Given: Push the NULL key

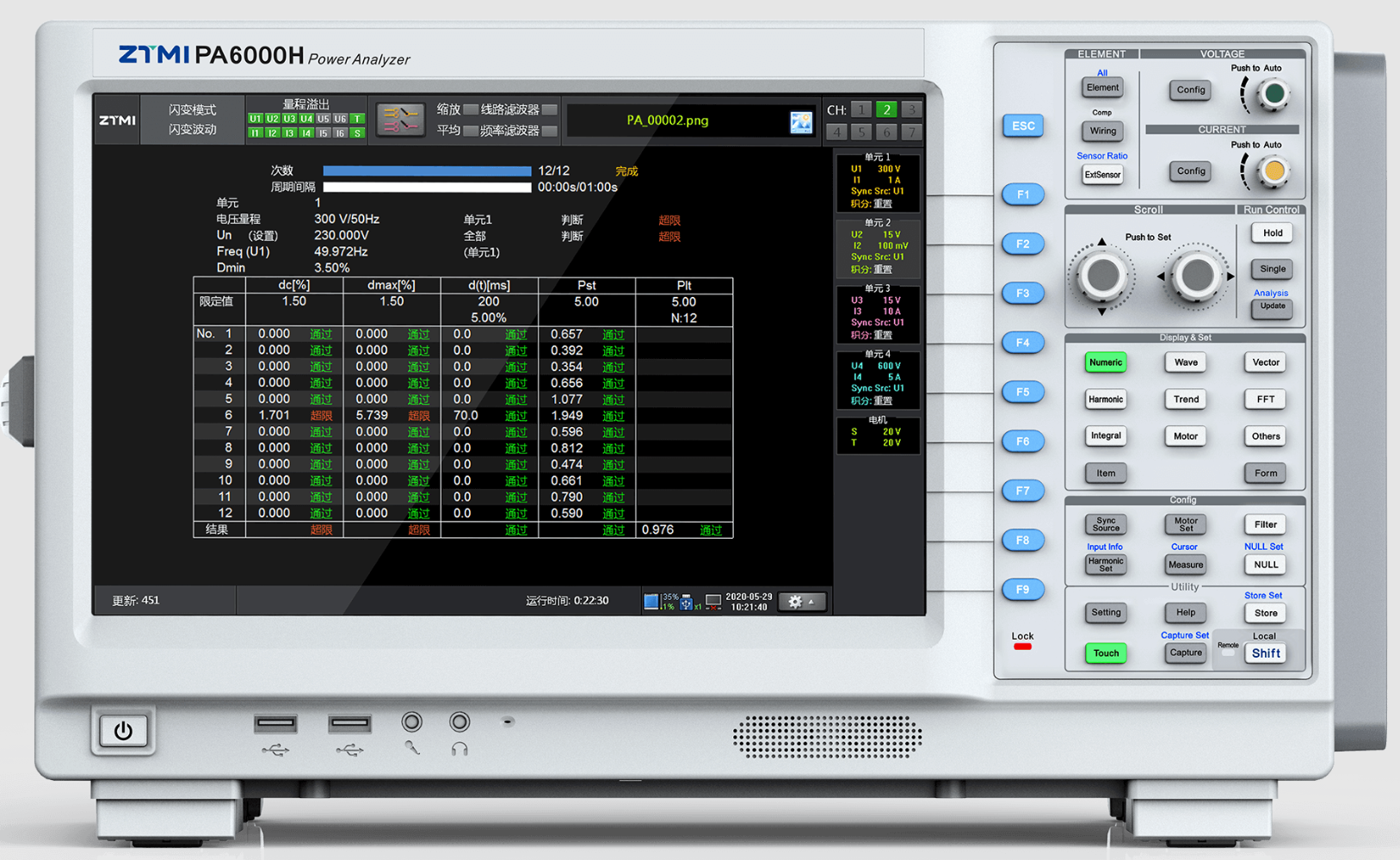Looking at the screenshot, I should coord(1266,565).
